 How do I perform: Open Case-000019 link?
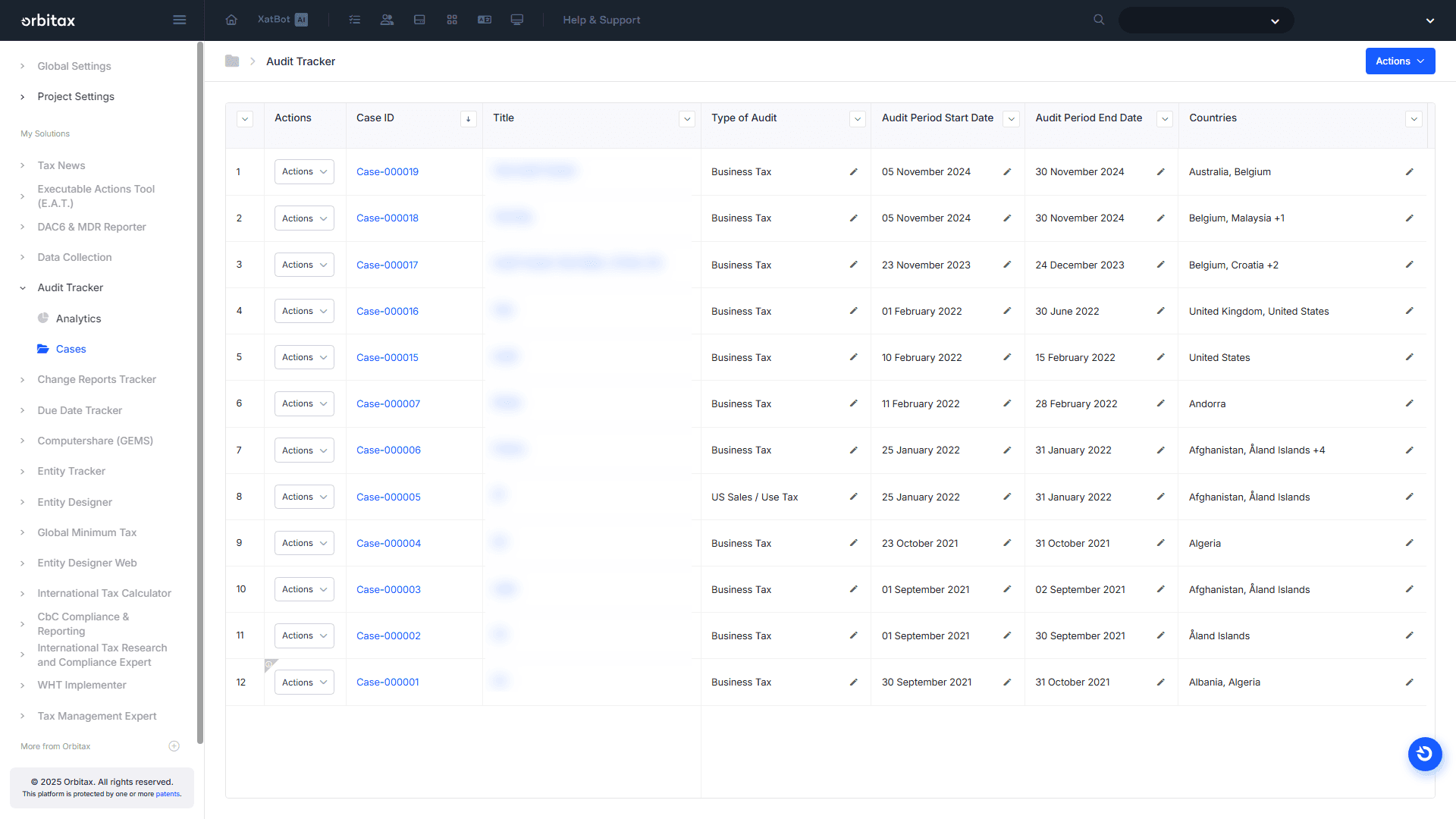(x=388, y=171)
